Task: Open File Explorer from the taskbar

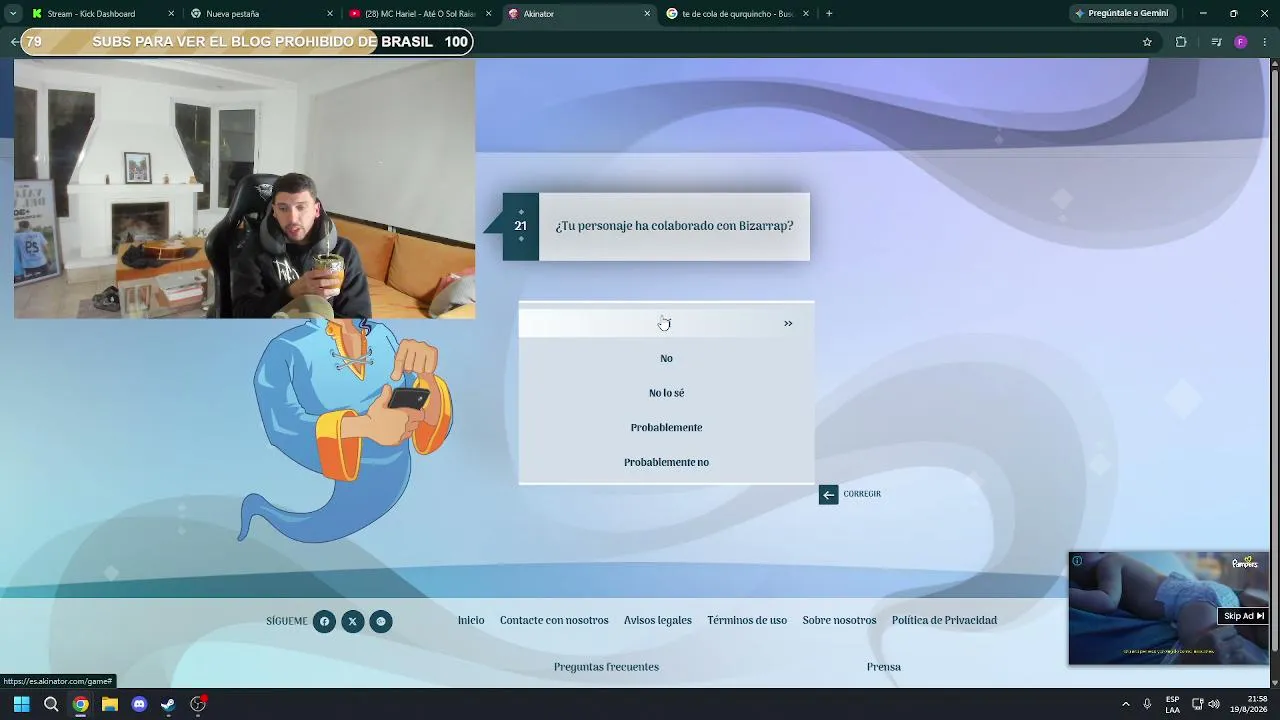Action: (x=110, y=704)
